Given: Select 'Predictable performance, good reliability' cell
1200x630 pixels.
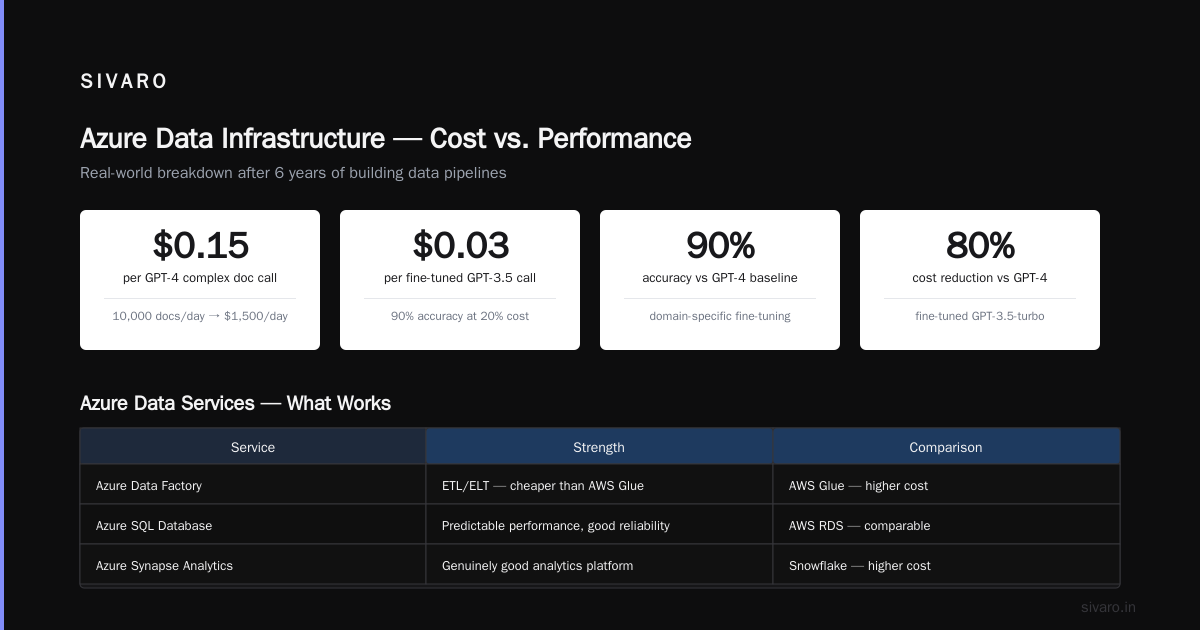Looking at the screenshot, I should coord(599,525).
